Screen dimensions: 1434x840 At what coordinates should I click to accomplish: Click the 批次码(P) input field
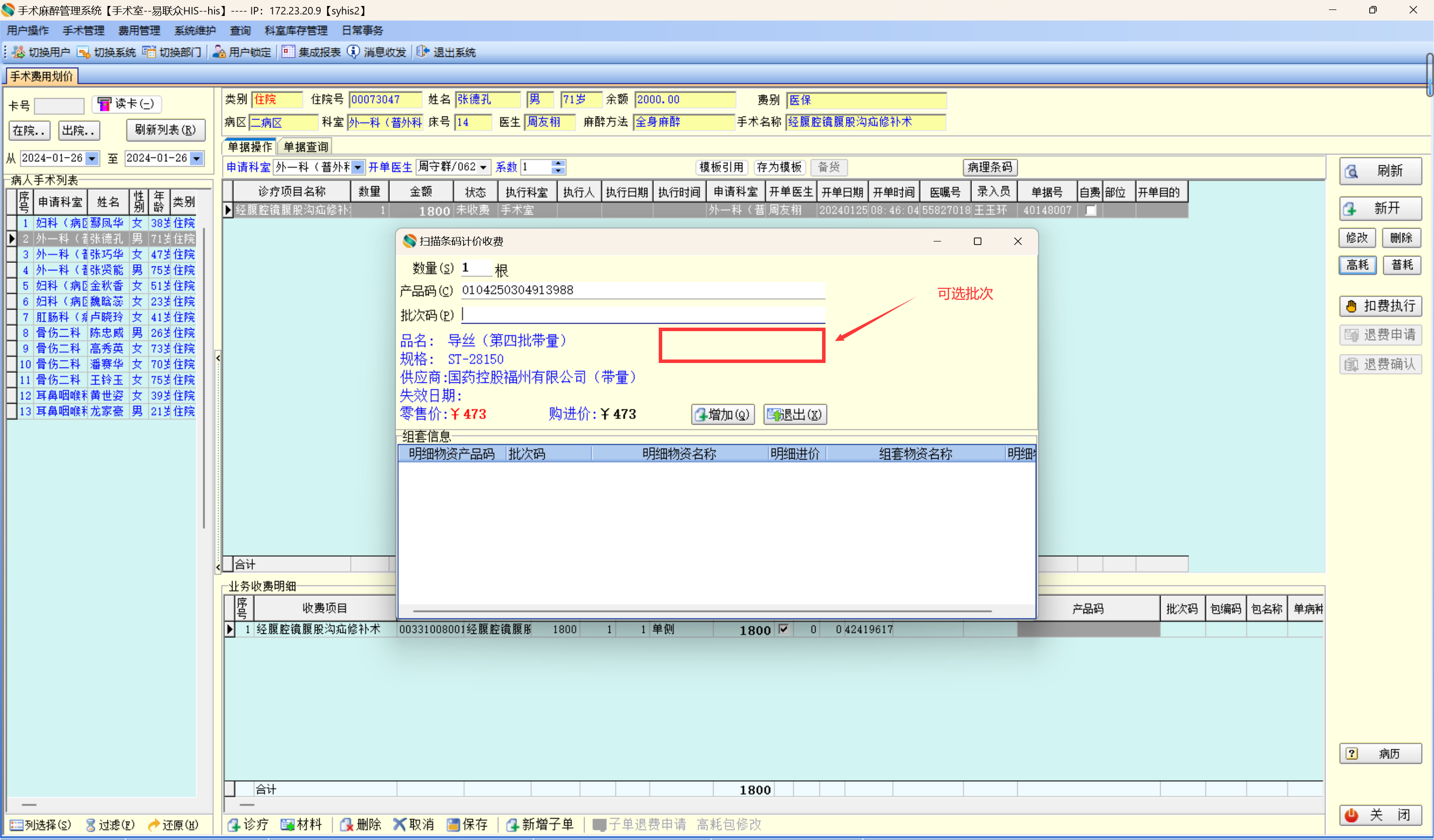[643, 315]
